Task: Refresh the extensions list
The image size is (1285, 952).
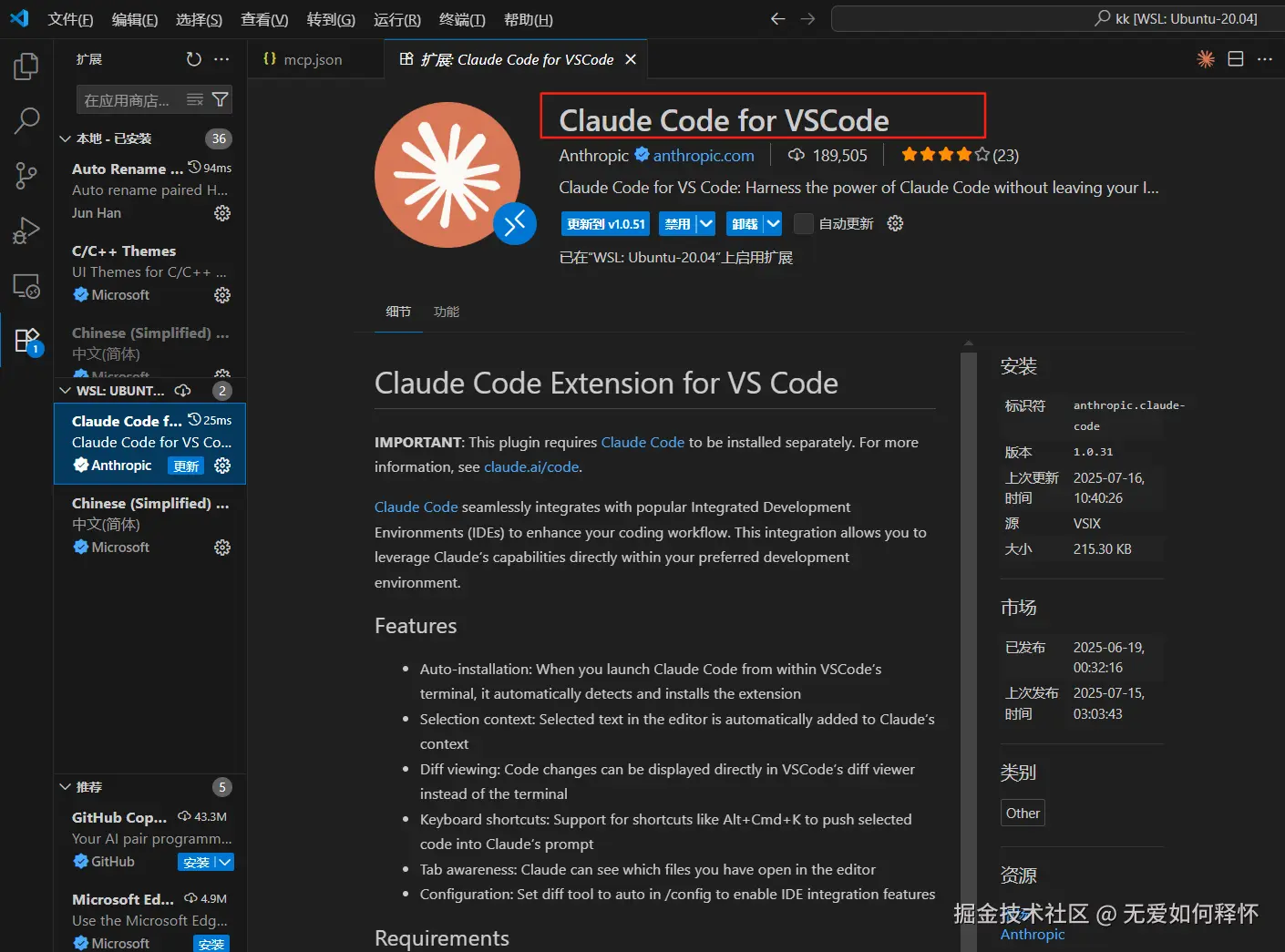Action: pos(193,59)
